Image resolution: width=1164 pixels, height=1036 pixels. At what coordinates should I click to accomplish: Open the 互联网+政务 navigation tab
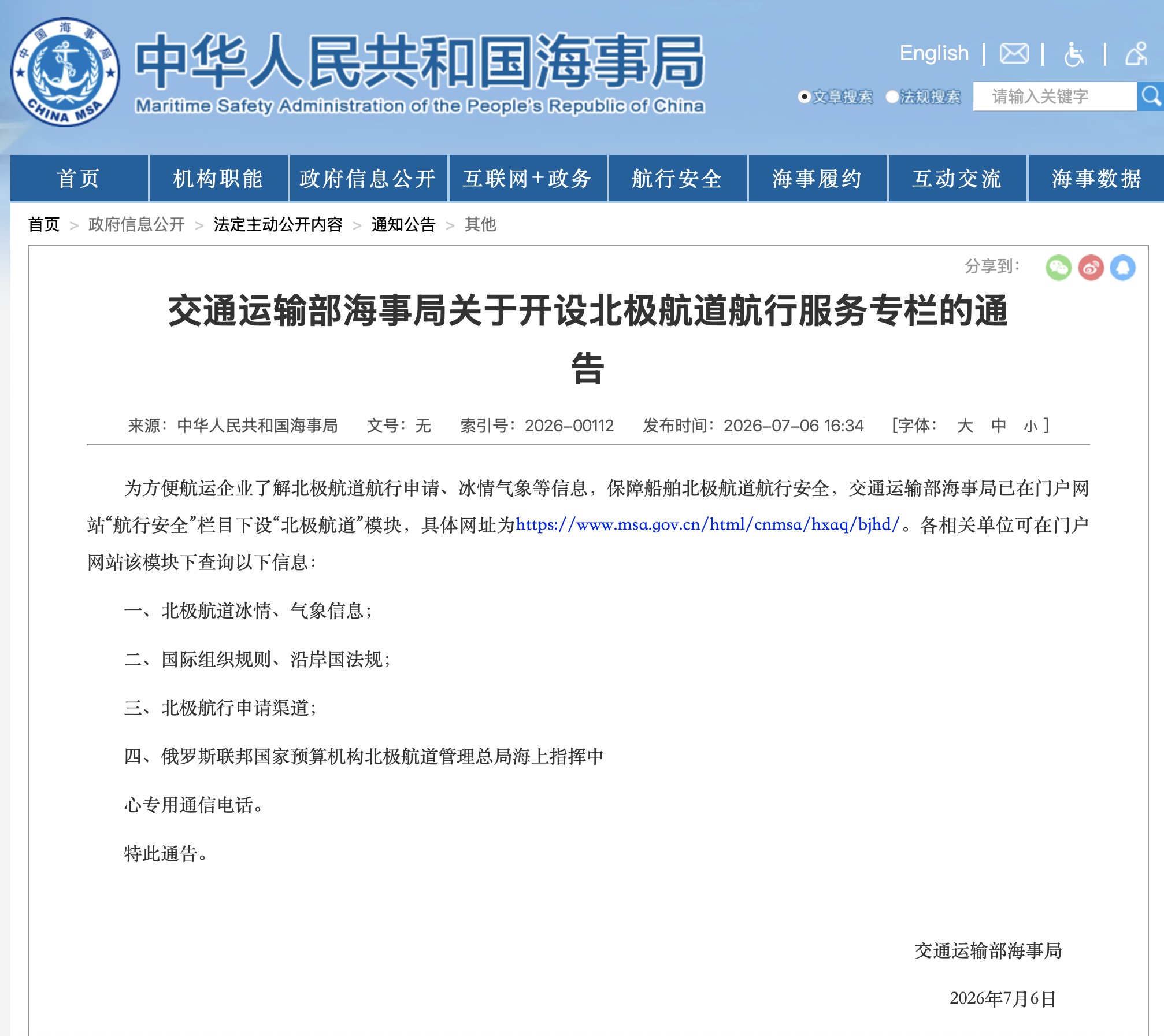point(528,178)
